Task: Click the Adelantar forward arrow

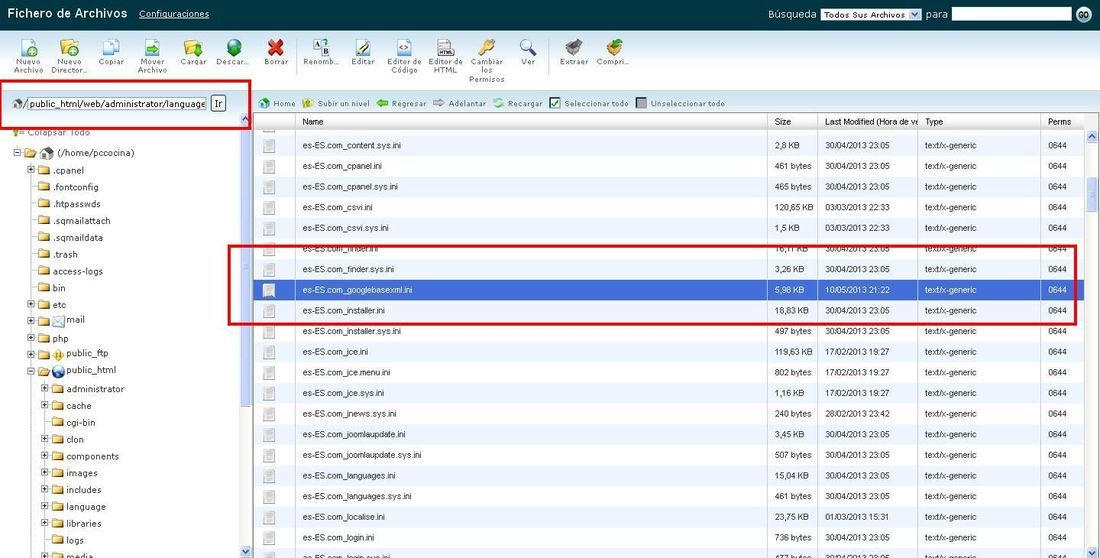Action: coord(460,103)
